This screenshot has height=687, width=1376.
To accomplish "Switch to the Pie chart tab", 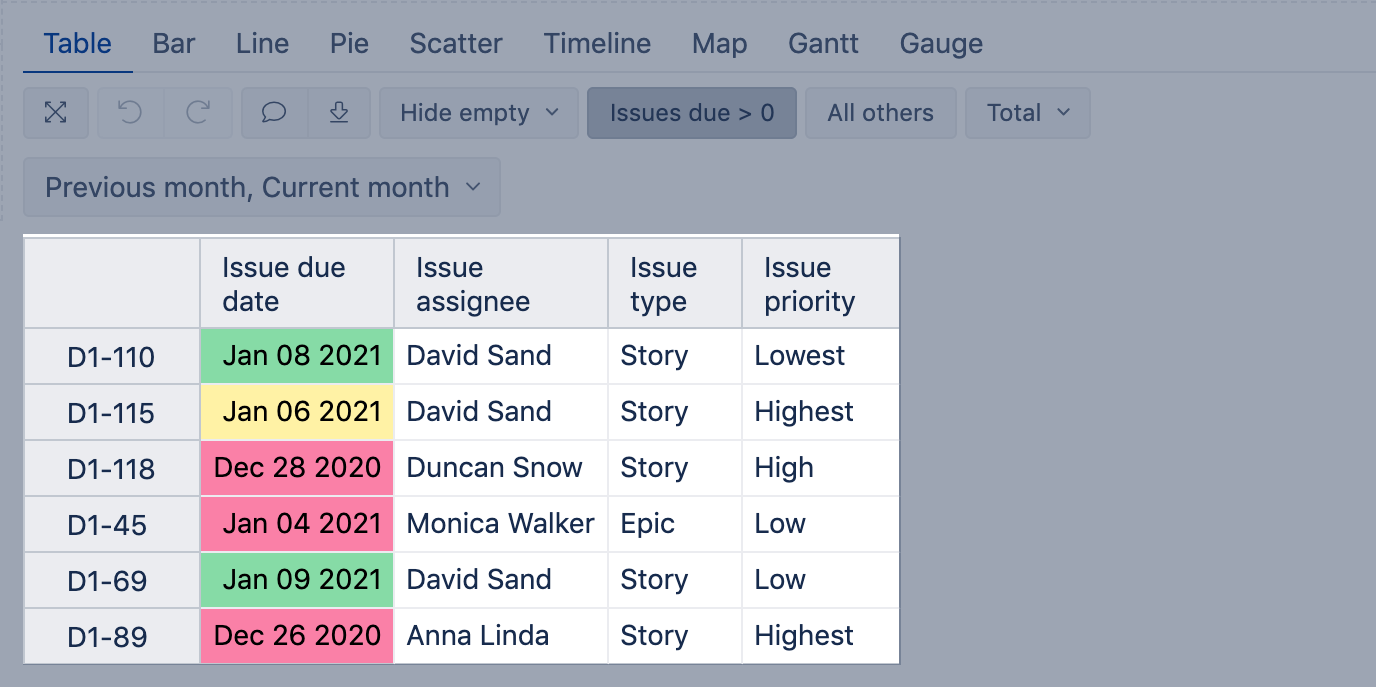I will (x=349, y=44).
